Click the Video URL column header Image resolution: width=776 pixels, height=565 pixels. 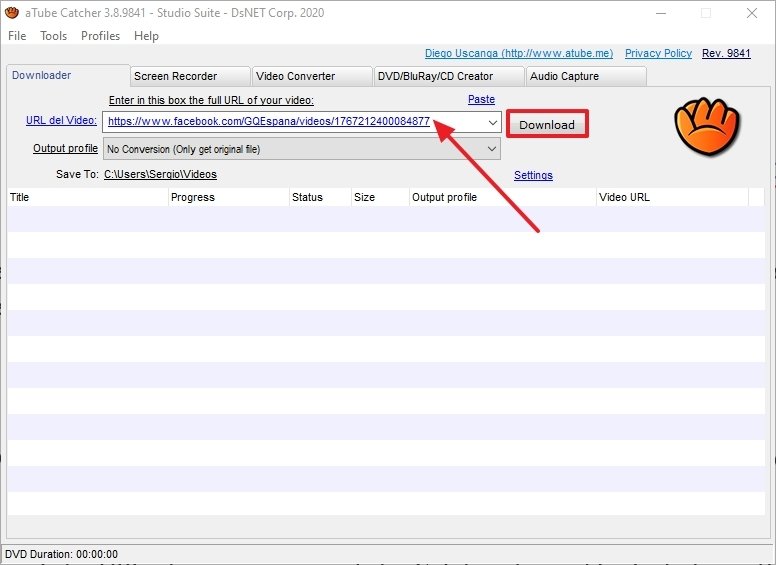(673, 197)
